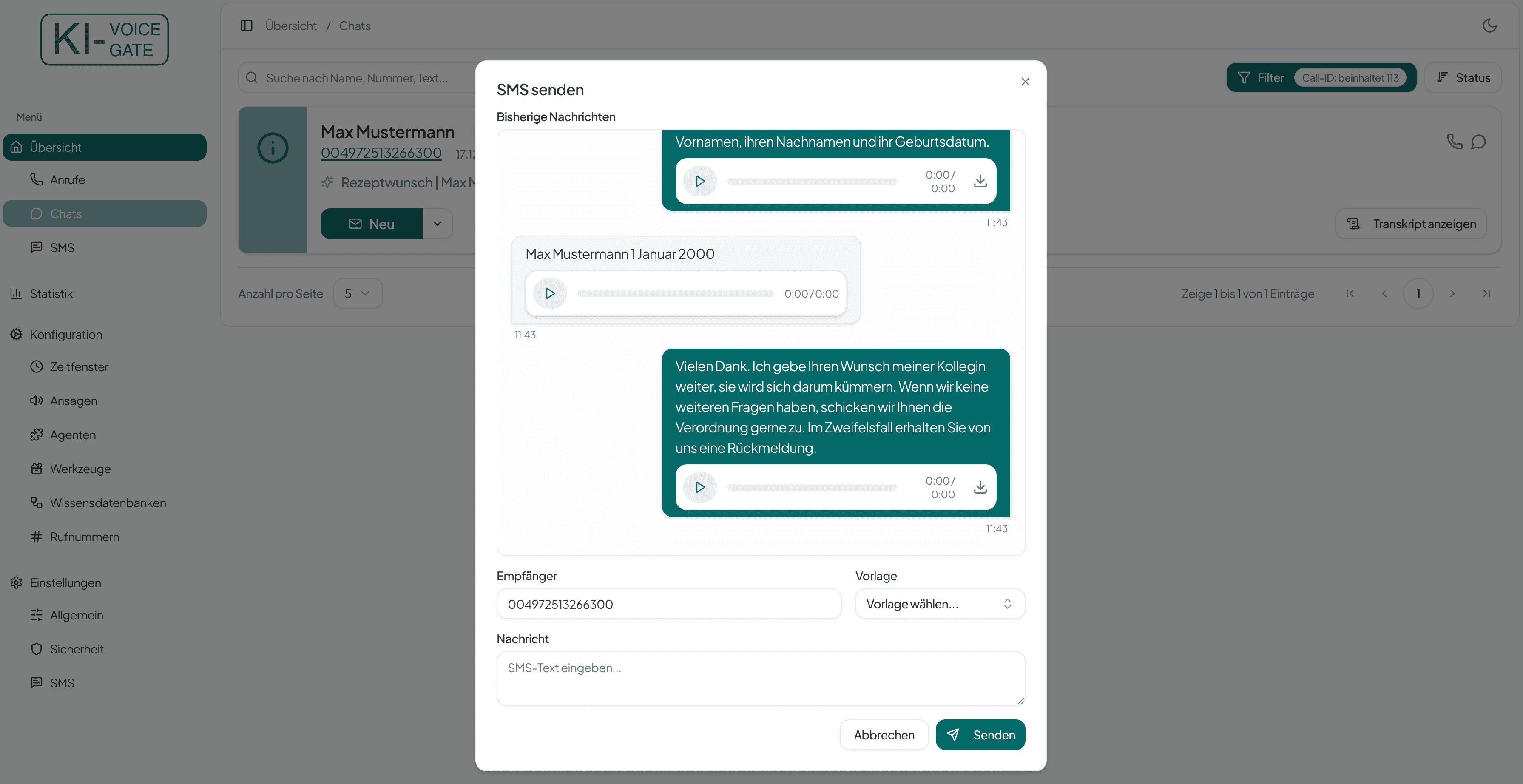Send the SMS with the Senden button
This screenshot has height=784, width=1523.
pos(980,734)
